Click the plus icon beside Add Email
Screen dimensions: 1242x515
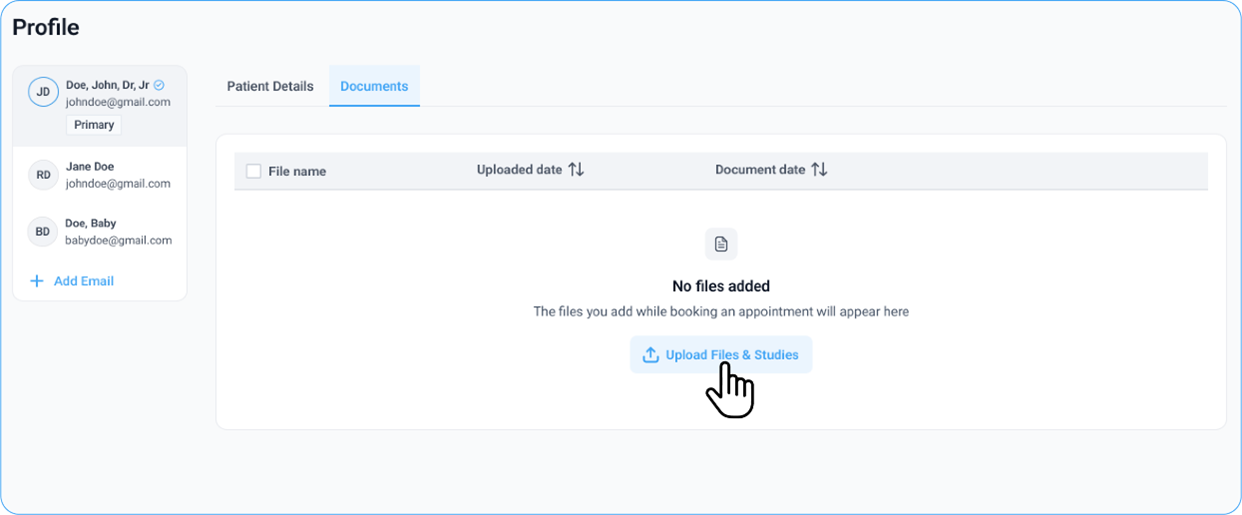pyautogui.click(x=37, y=281)
